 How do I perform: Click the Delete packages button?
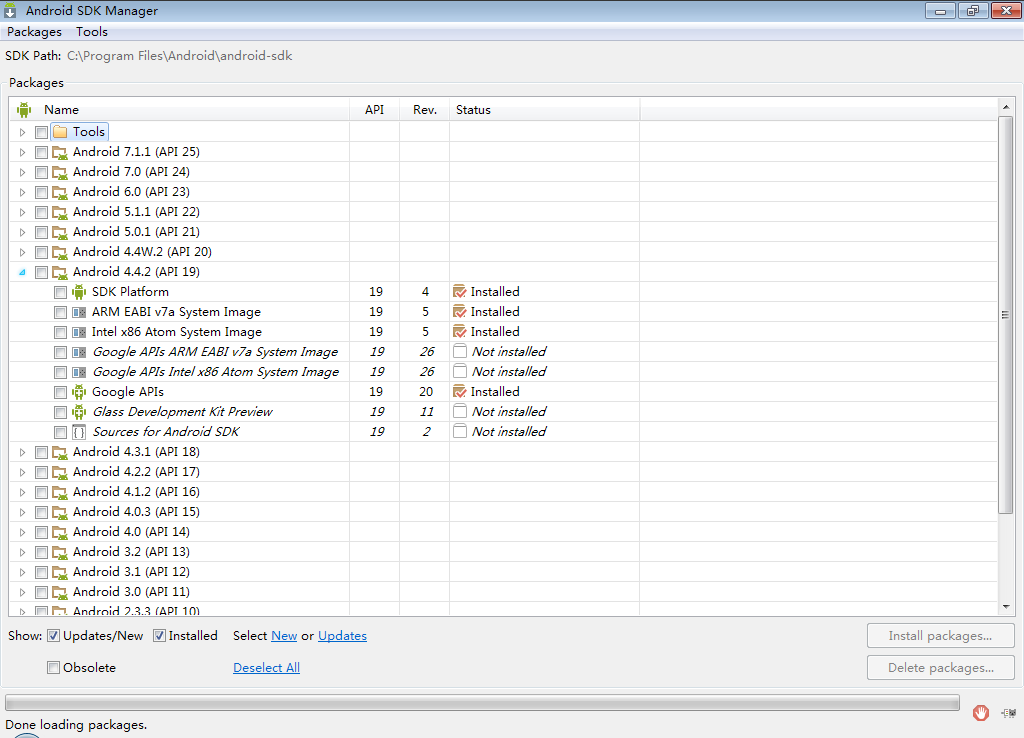940,667
